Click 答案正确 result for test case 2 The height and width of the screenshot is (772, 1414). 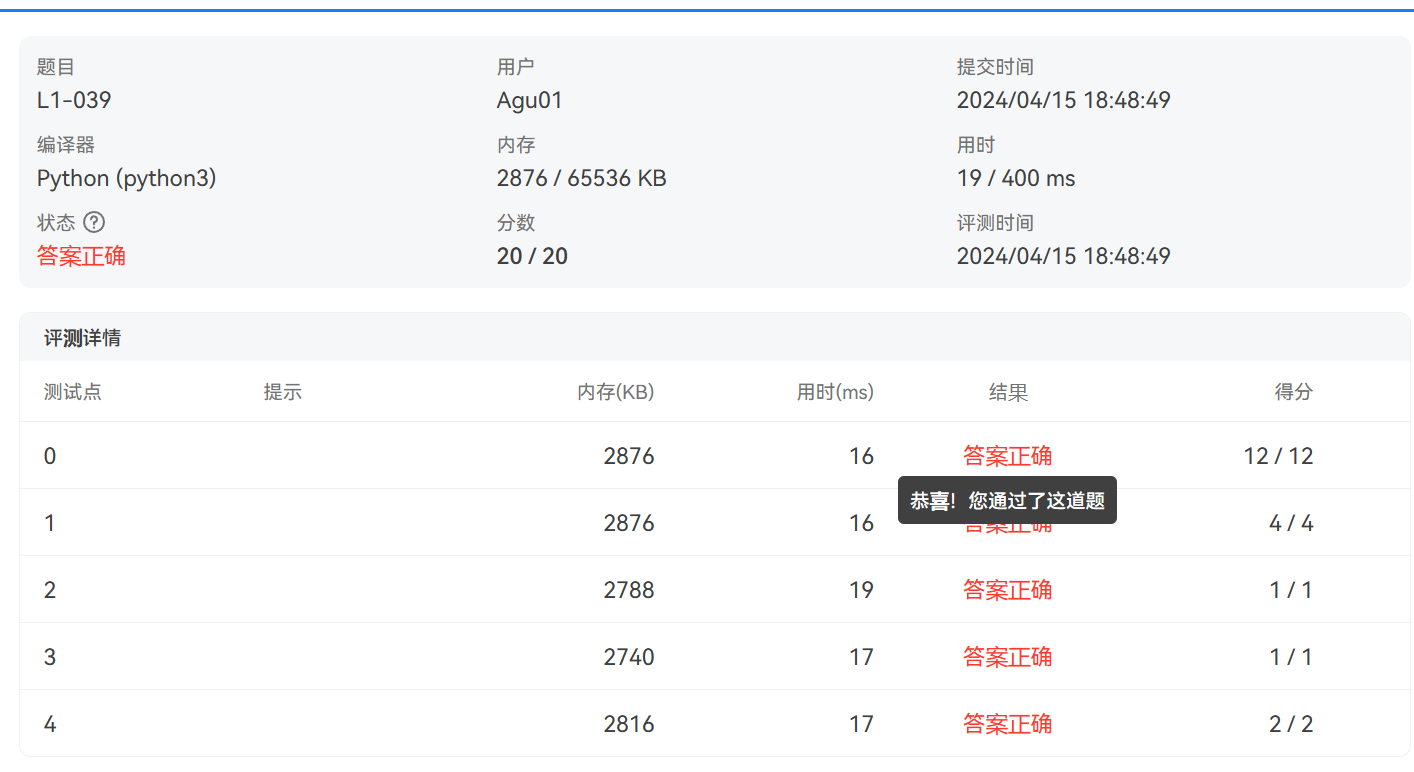click(x=1007, y=590)
